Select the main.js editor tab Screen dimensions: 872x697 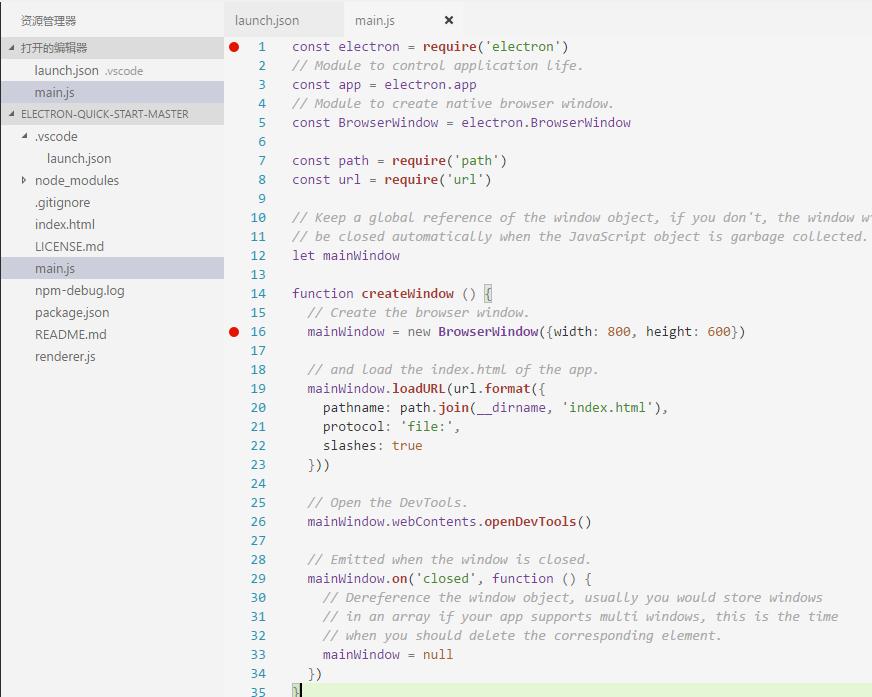tap(375, 20)
